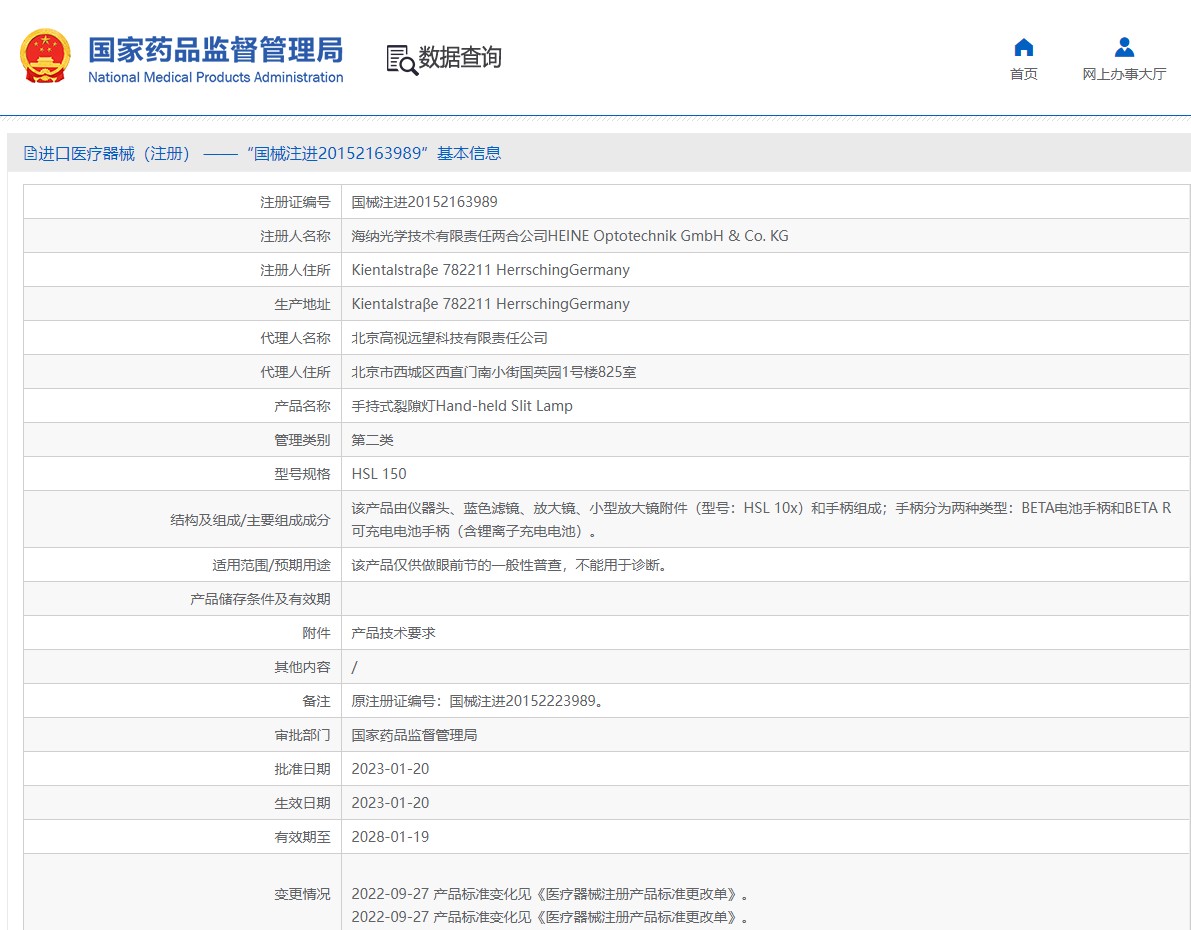Select the 备注 label
Viewport: 1191px width, 930px height.
point(317,701)
